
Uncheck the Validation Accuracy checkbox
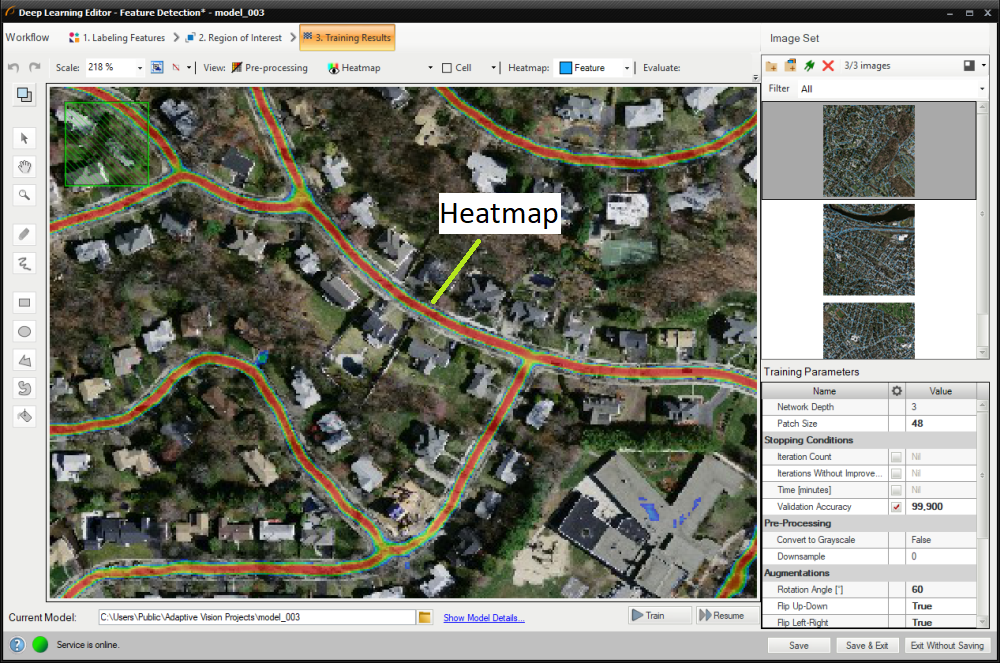[x=896, y=507]
